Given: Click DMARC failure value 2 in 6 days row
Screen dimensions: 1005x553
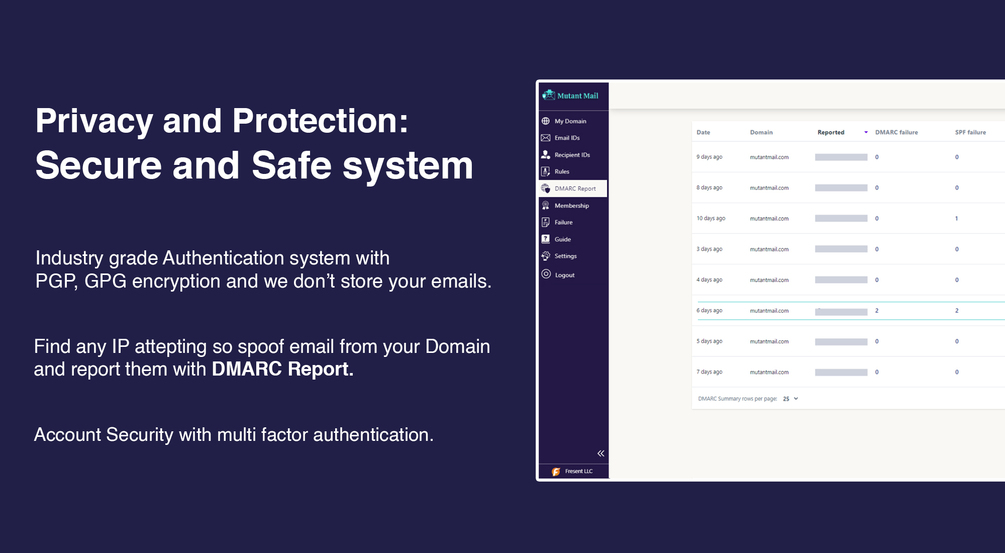Looking at the screenshot, I should tap(877, 311).
